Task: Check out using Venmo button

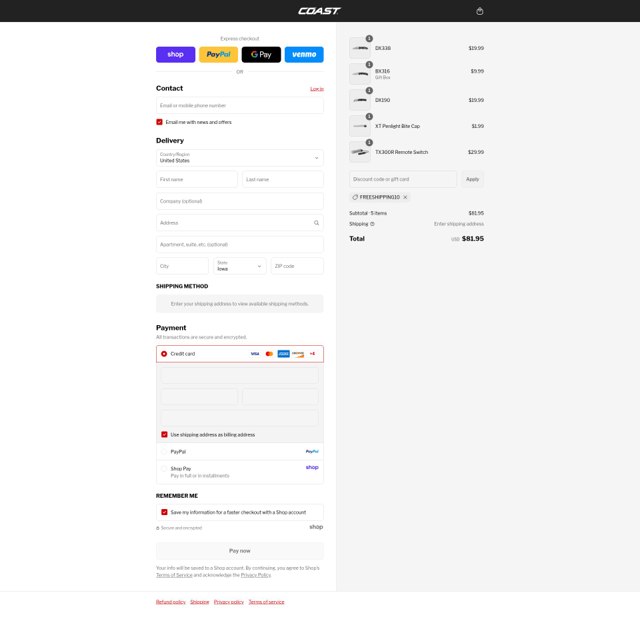Action: coord(304,54)
